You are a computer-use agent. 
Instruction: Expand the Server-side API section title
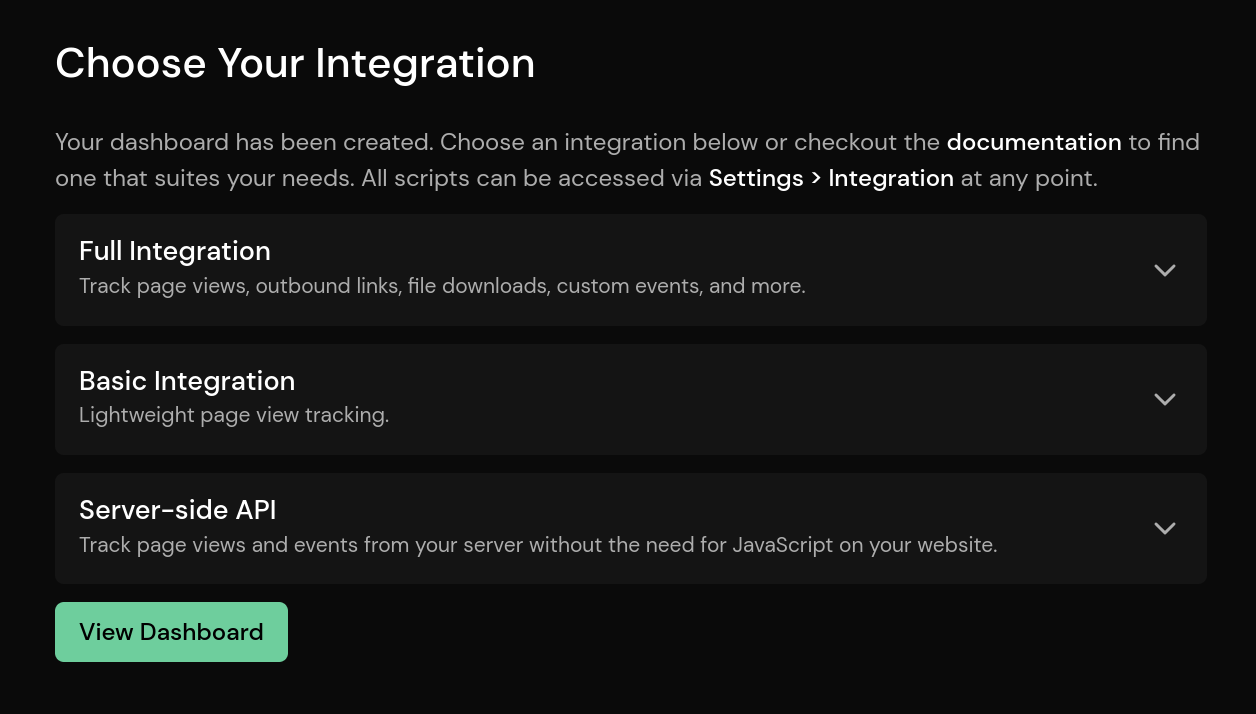178,510
